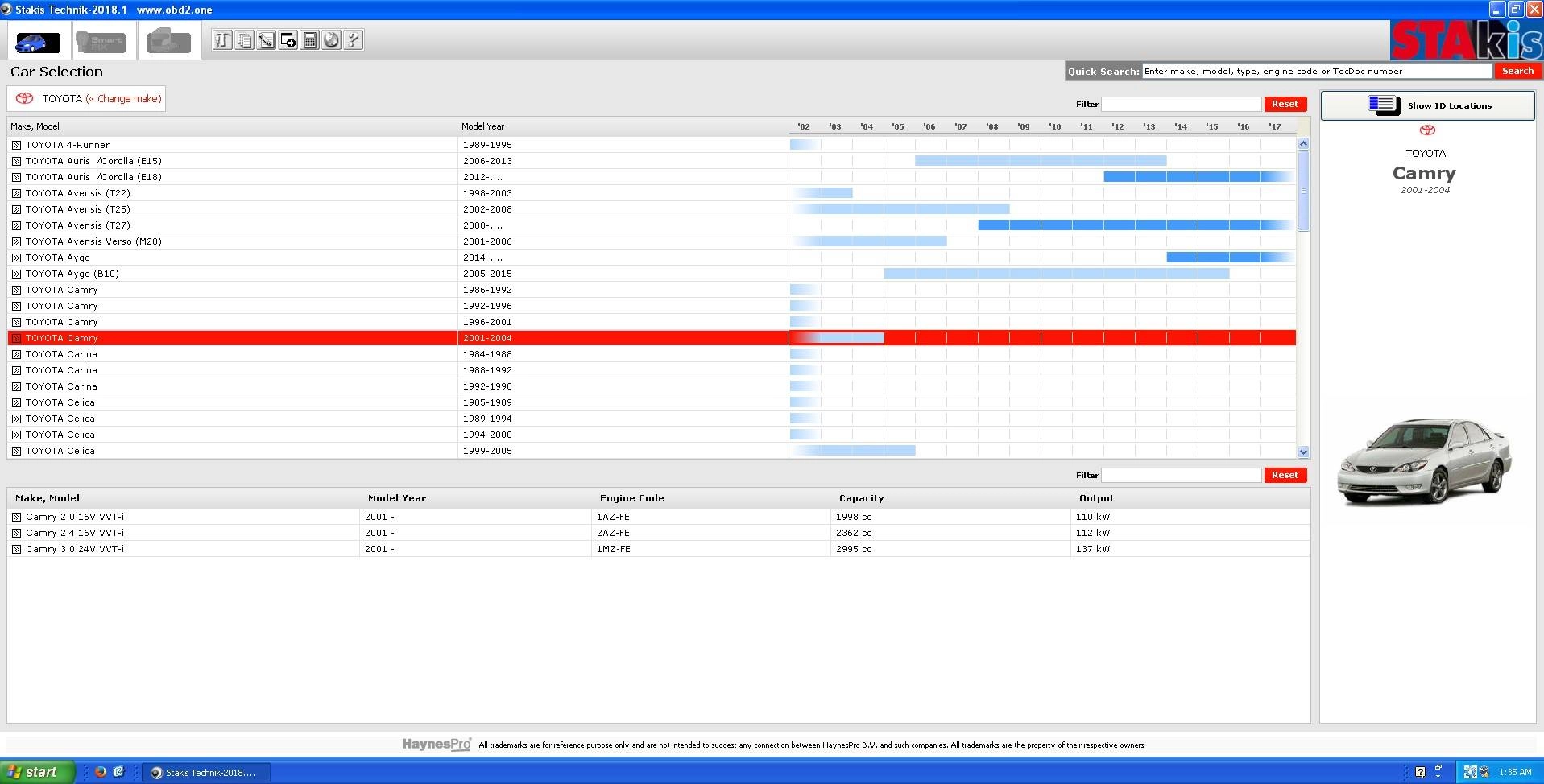1544x784 pixels.
Task: Click the HaynesPro logo in footer
Action: [x=436, y=745]
